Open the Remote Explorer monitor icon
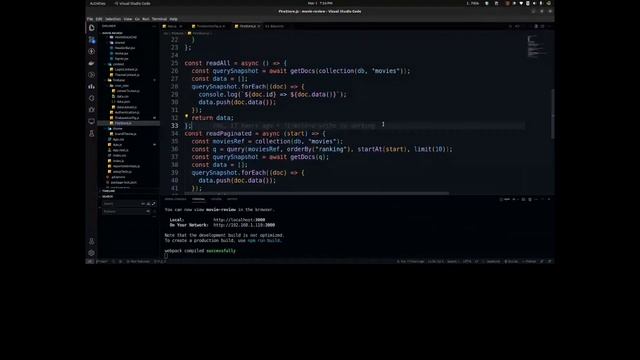This screenshot has width=640, height=360. click(x=91, y=122)
